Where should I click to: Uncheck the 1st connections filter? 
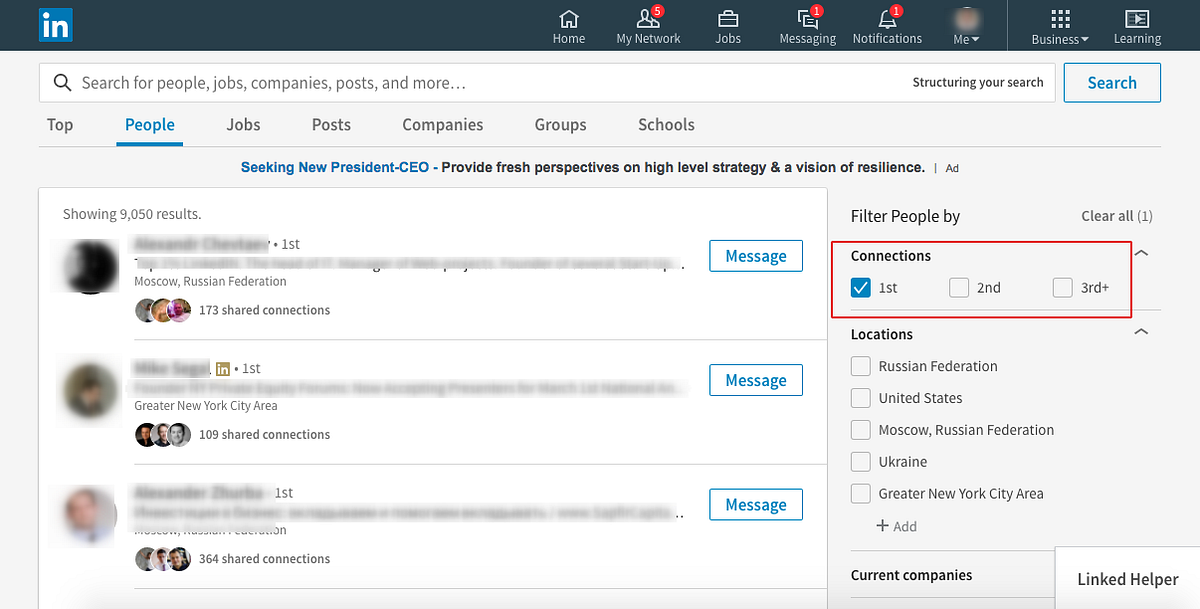[861, 287]
